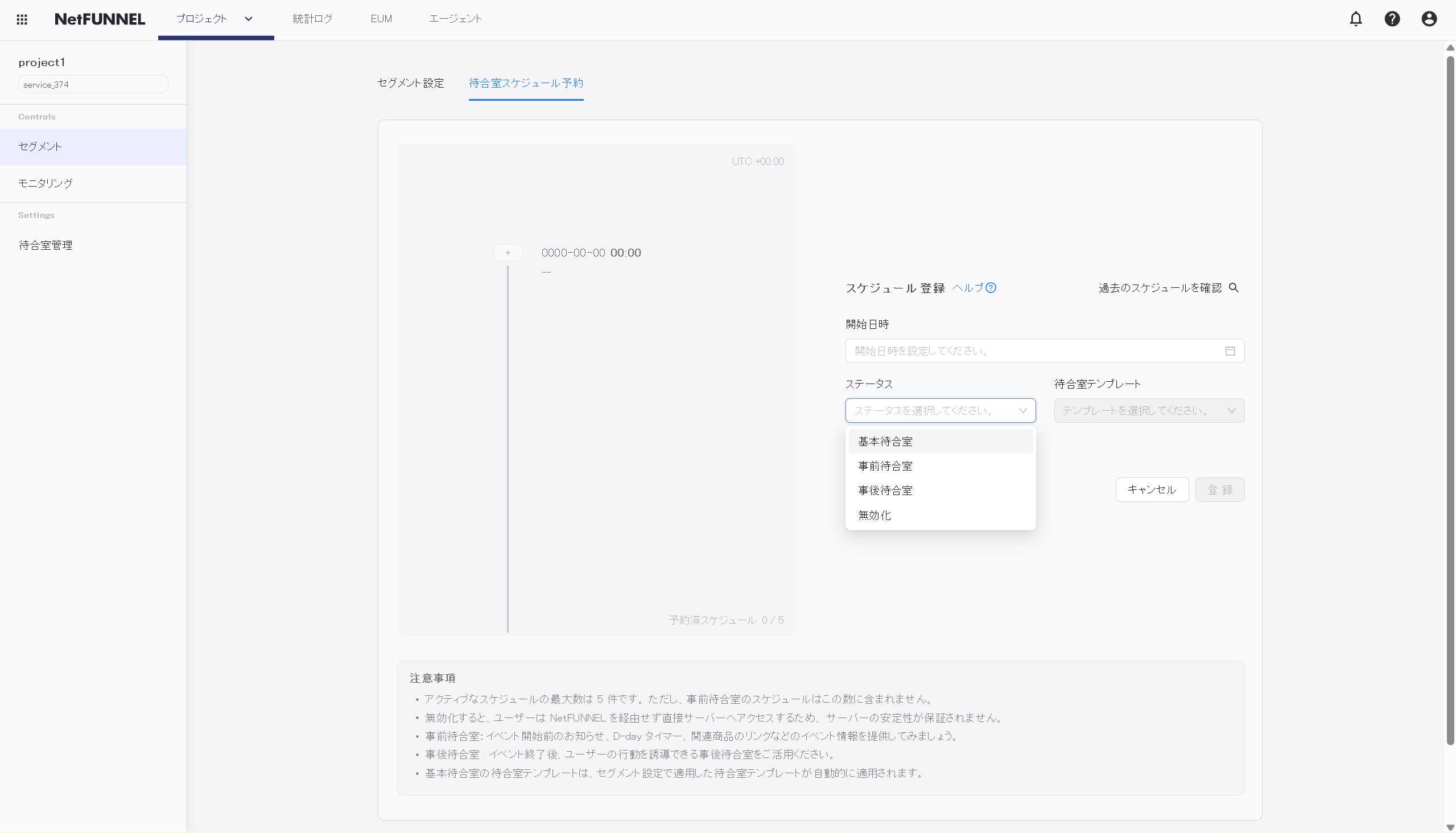Open the app grid icon

click(x=22, y=19)
